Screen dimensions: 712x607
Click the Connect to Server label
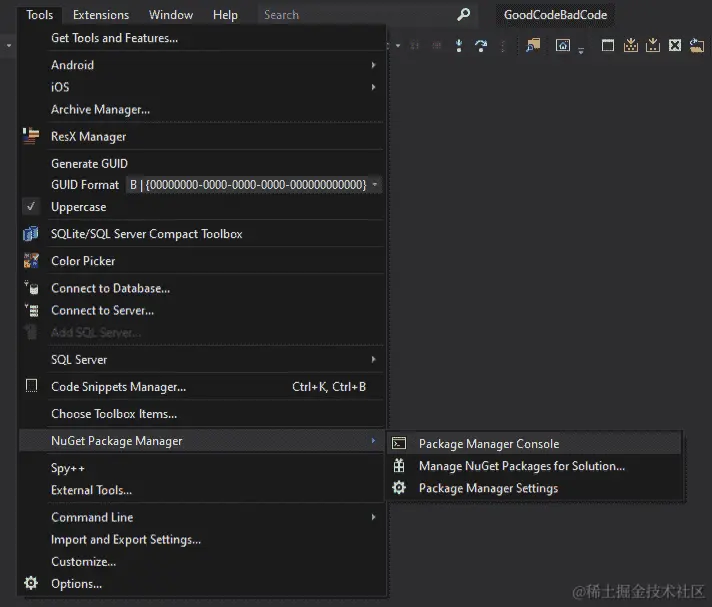[x=102, y=311]
